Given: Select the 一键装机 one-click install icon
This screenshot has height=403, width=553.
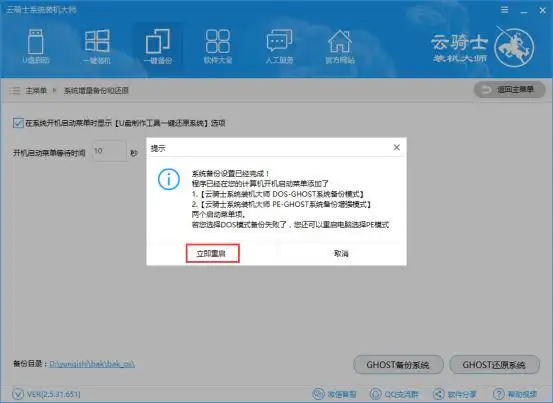Looking at the screenshot, I should tap(97, 47).
